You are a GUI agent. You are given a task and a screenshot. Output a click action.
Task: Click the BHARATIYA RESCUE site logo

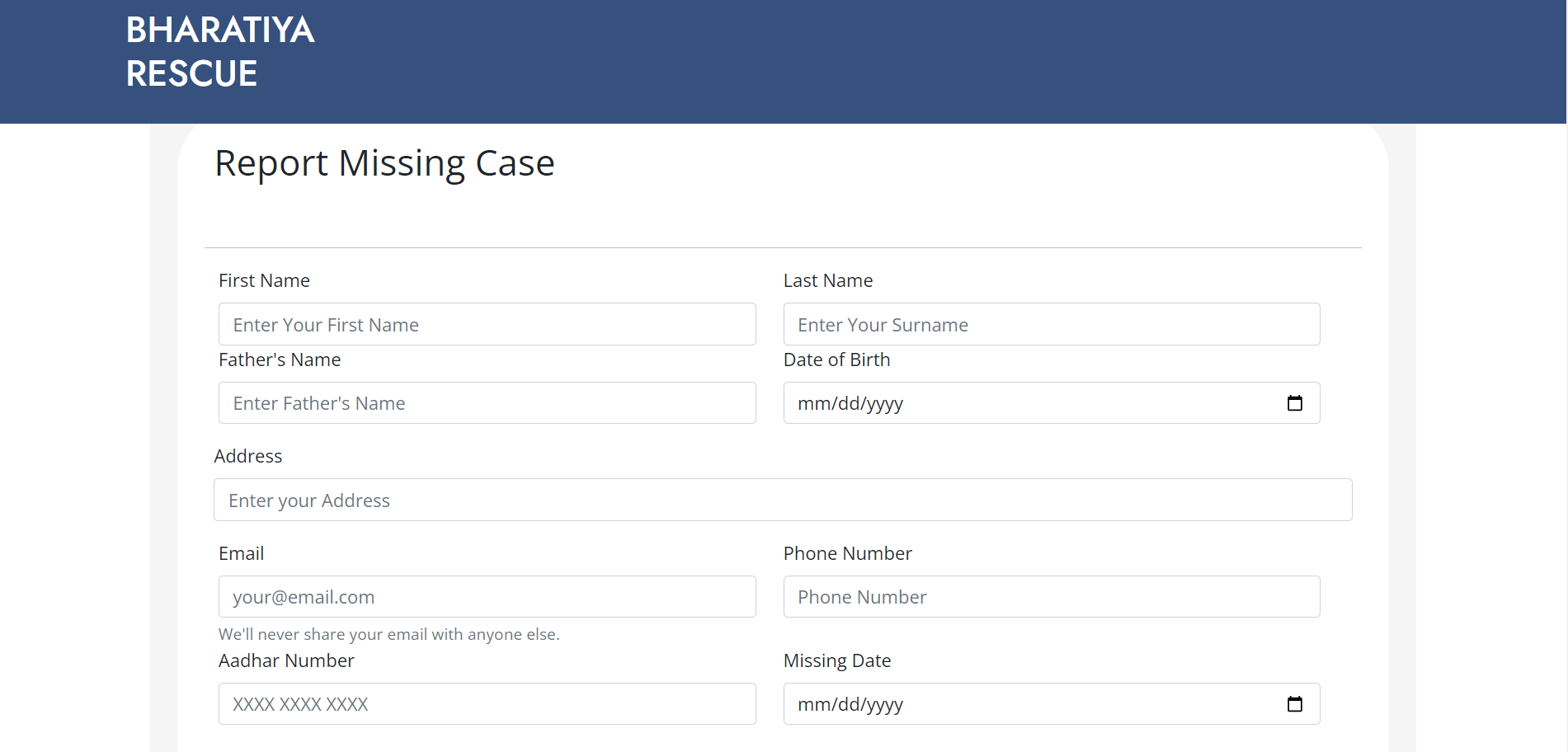(x=219, y=51)
